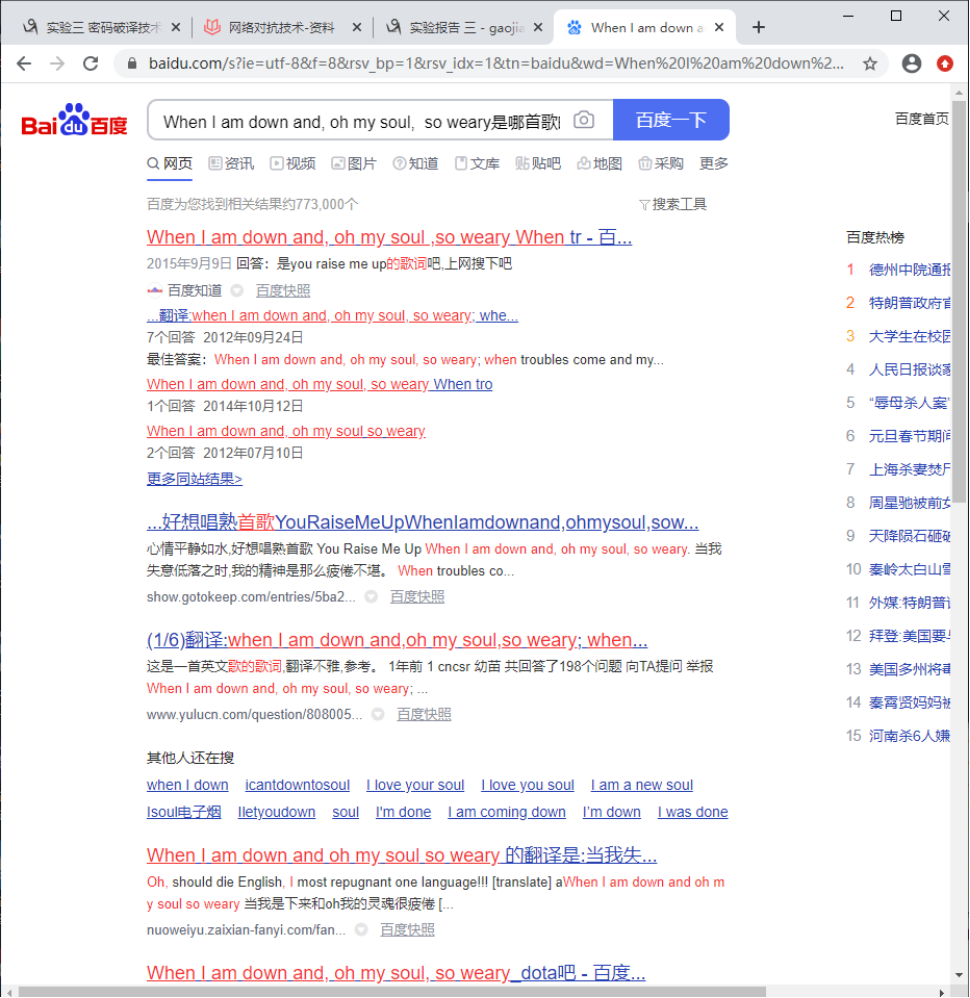Image resolution: width=970 pixels, height=998 pixels.
Task: Bookmark this page with the star icon
Action: tap(870, 64)
